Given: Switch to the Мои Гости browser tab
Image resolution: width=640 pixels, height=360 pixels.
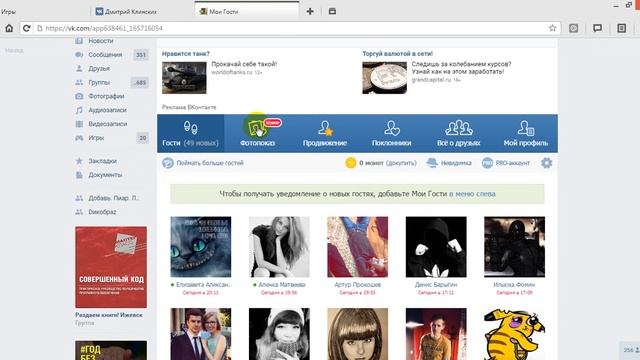Looking at the screenshot, I should (x=247, y=11).
